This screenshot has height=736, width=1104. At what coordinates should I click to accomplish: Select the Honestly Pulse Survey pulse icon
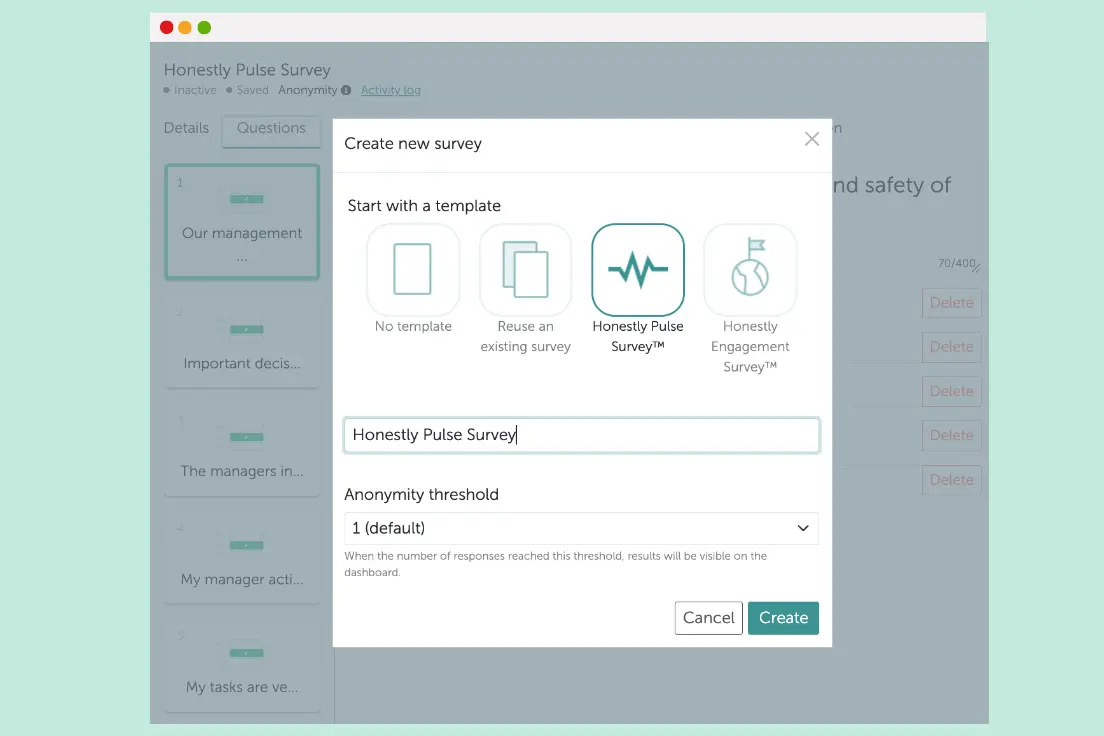(638, 269)
